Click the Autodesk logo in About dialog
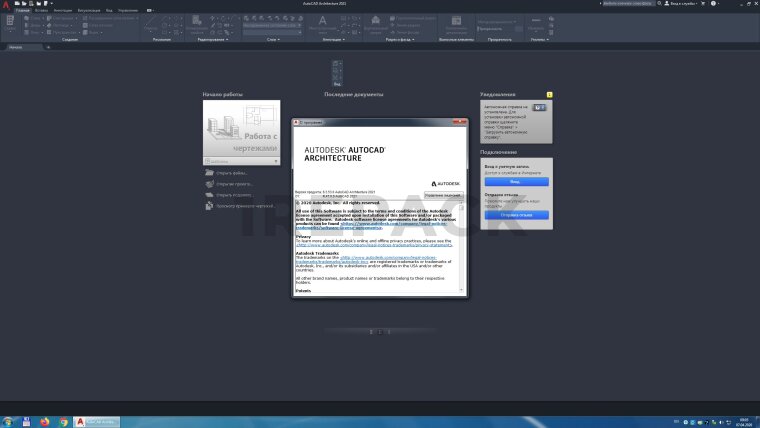This screenshot has height=428, width=760. coord(447,184)
